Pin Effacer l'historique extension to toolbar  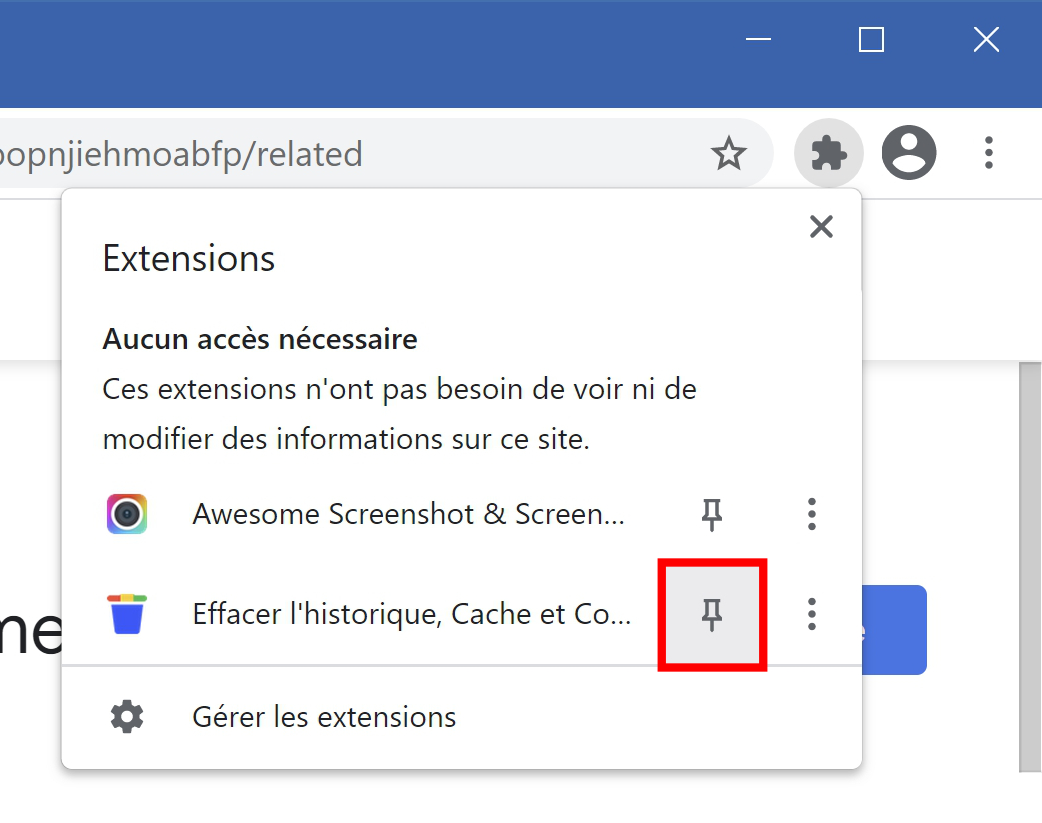coord(712,614)
